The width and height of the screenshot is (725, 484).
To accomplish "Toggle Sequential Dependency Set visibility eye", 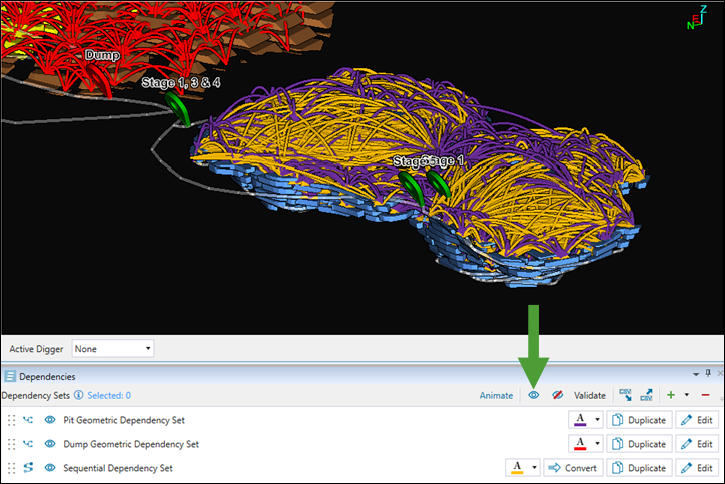I will click(49, 467).
